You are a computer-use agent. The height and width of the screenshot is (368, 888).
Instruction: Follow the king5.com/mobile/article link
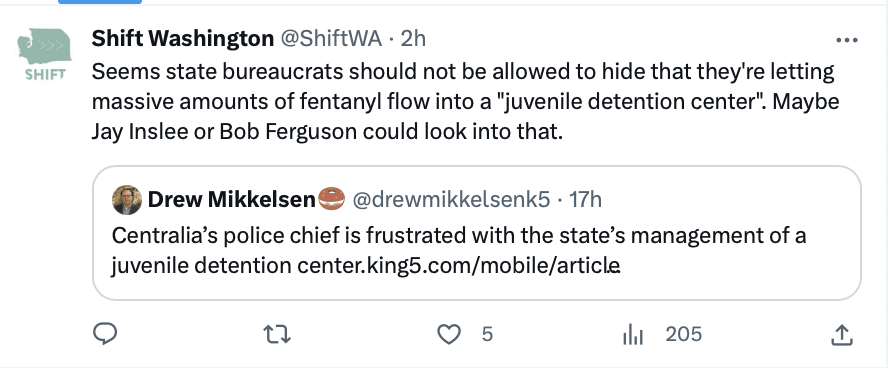click(459, 264)
